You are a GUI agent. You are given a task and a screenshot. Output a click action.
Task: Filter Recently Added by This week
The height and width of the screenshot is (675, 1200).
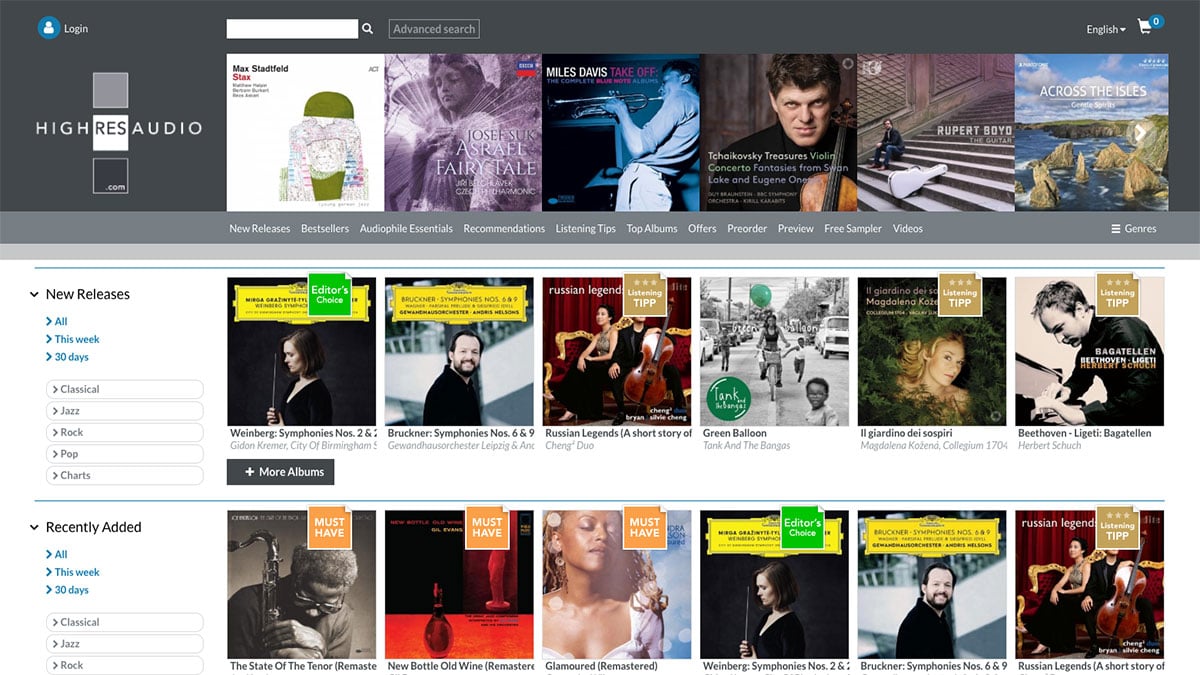[73, 572]
